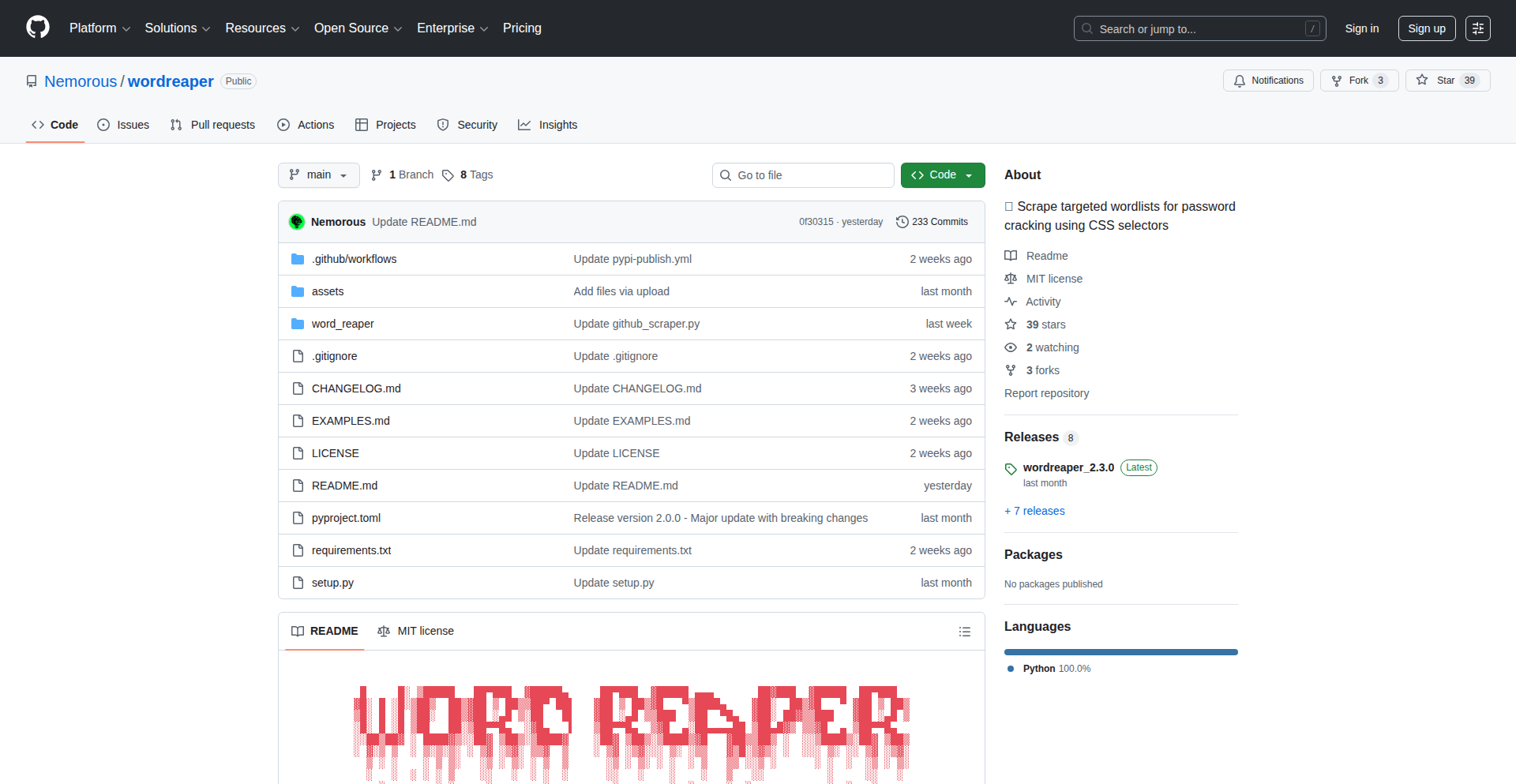Click the Python language bar
The image size is (1516, 784).
tap(1121, 652)
